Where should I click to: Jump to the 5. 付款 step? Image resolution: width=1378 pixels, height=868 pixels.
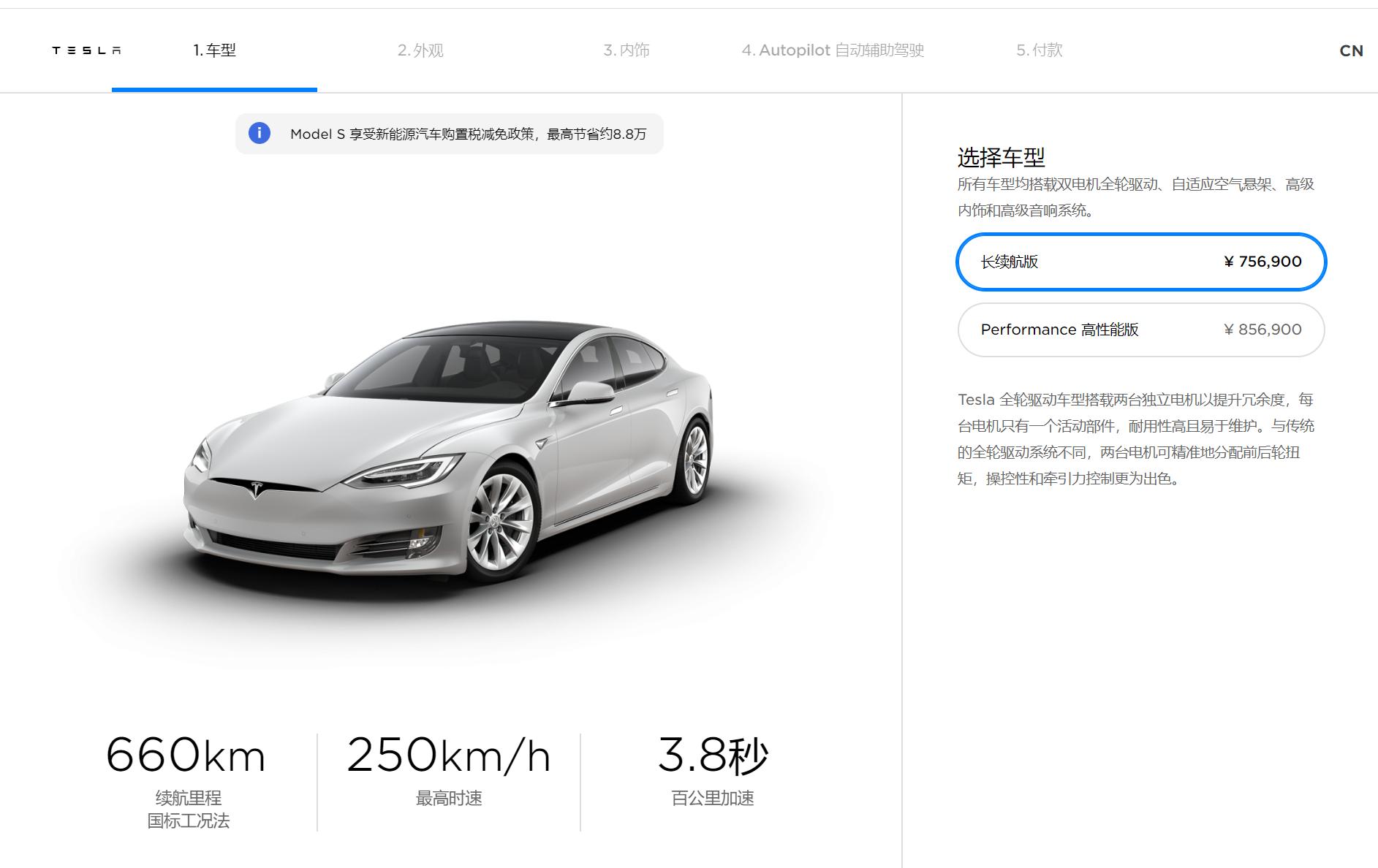(1039, 50)
